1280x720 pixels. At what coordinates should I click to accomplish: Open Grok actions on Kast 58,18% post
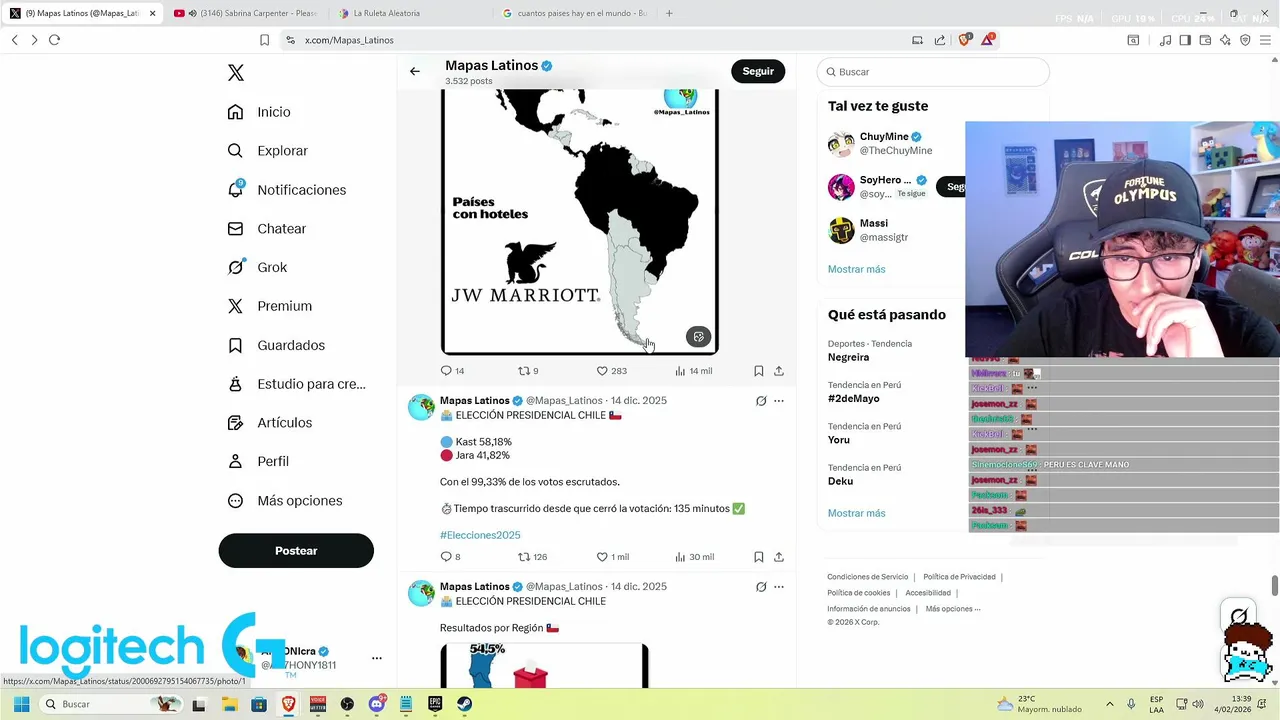click(x=761, y=401)
